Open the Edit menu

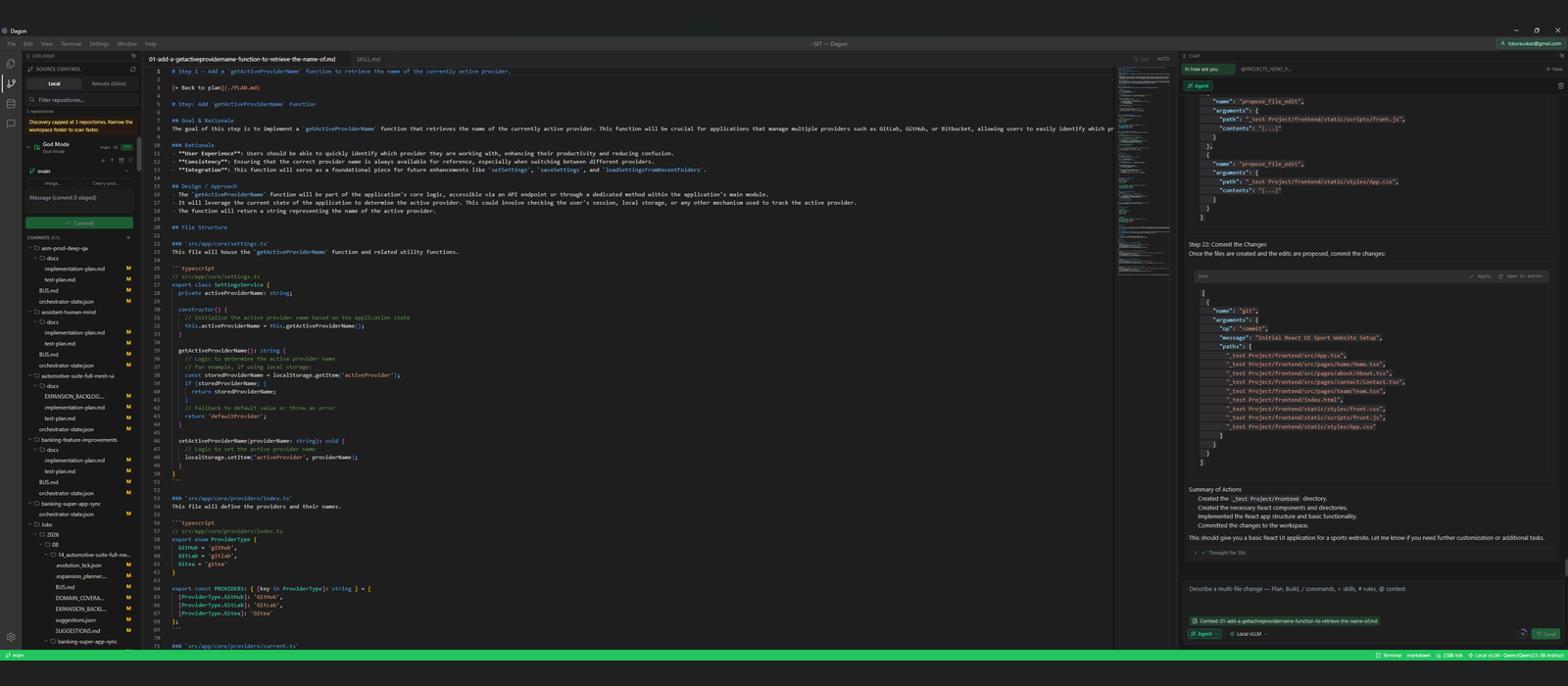(x=28, y=44)
